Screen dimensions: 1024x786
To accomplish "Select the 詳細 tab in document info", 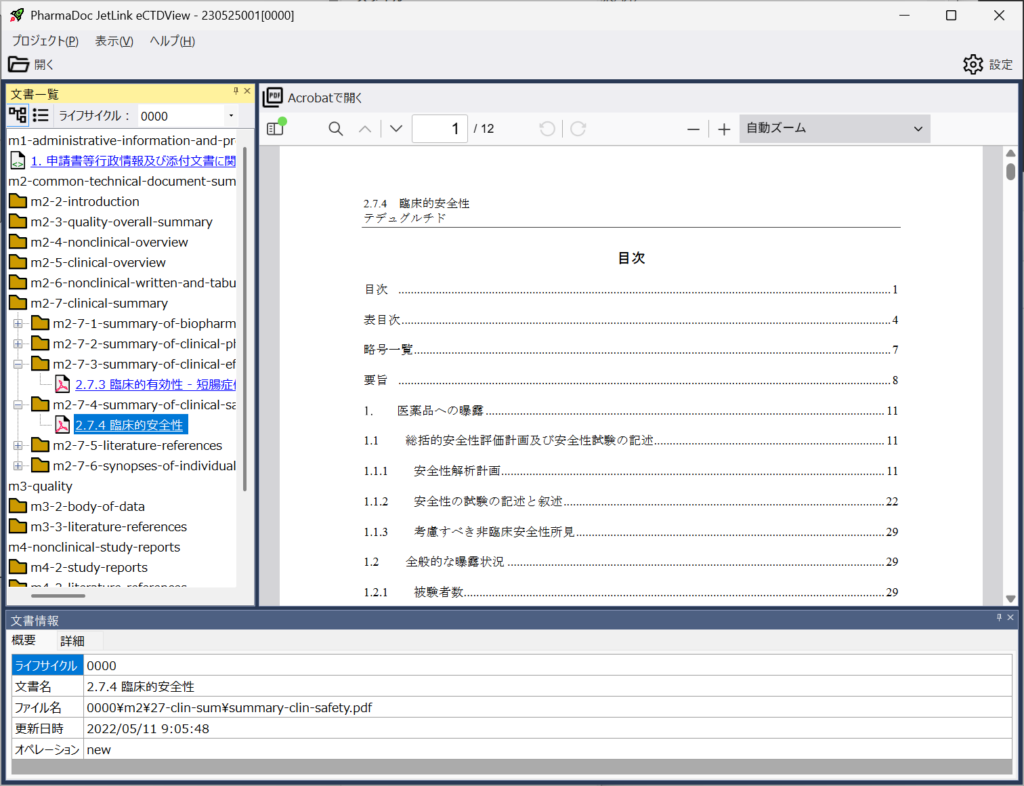I will tap(72, 641).
